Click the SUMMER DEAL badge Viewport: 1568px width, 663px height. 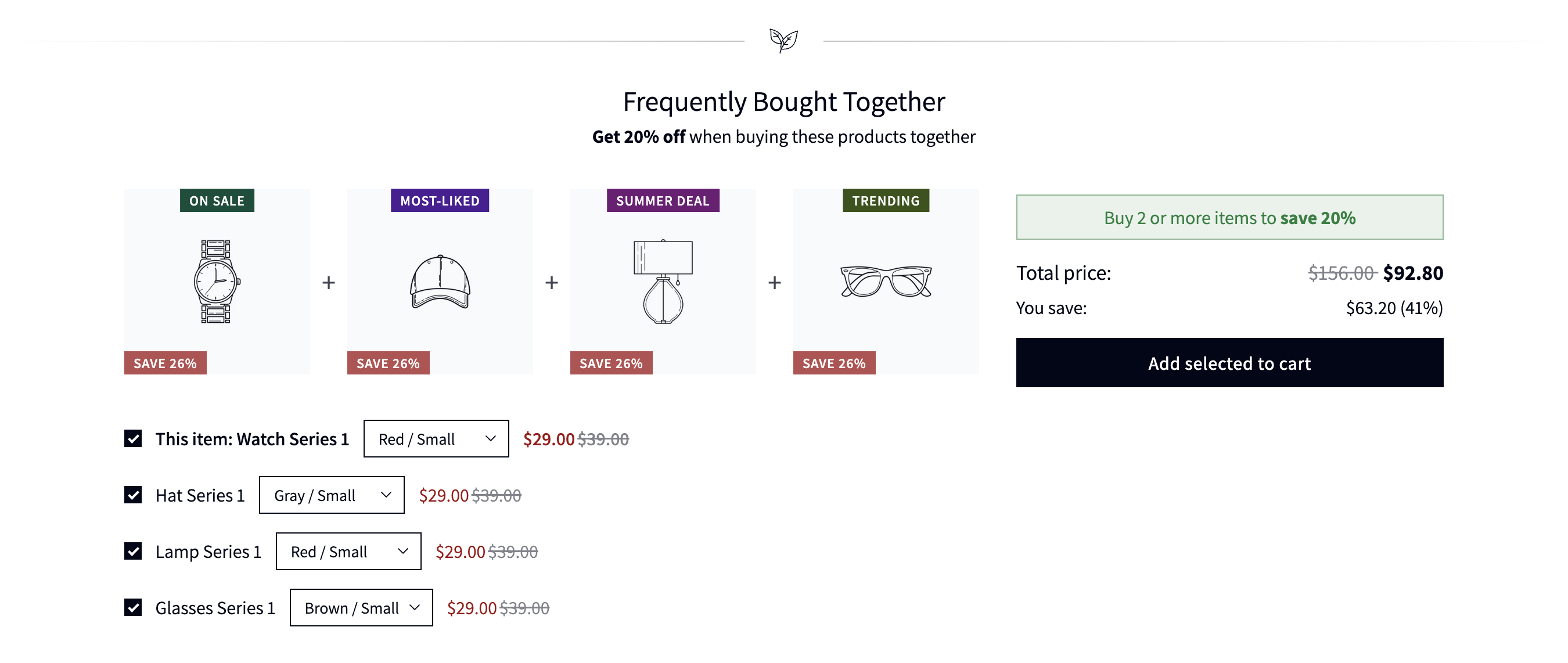click(x=662, y=201)
